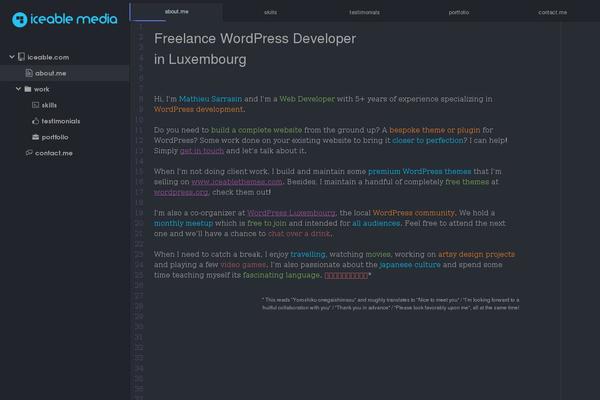
Task: Click 'bespoke theme or plugin' text
Action: [435, 130]
